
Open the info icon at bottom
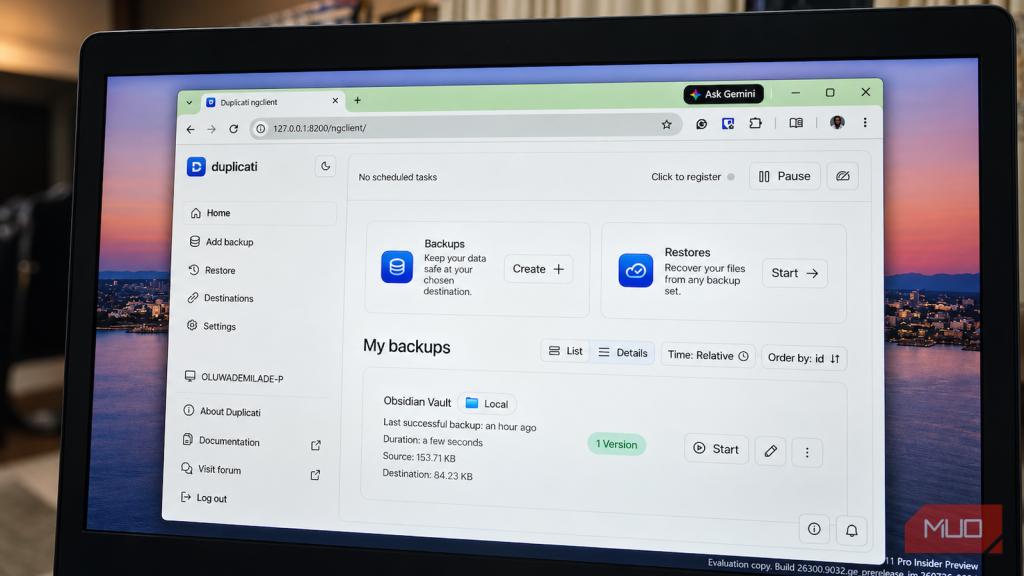(814, 528)
